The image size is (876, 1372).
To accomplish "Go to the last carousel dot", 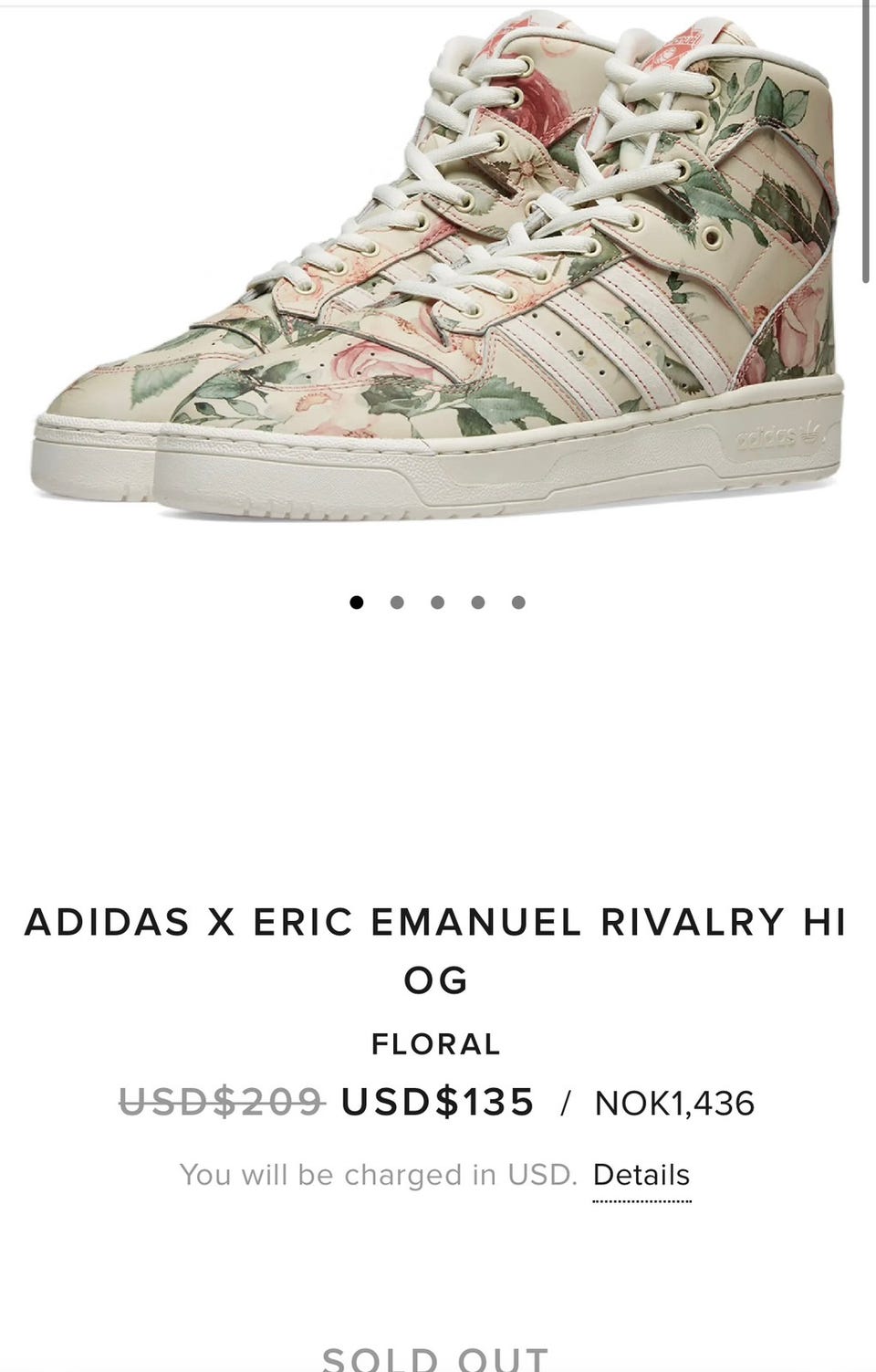I will pyautogui.click(x=518, y=602).
